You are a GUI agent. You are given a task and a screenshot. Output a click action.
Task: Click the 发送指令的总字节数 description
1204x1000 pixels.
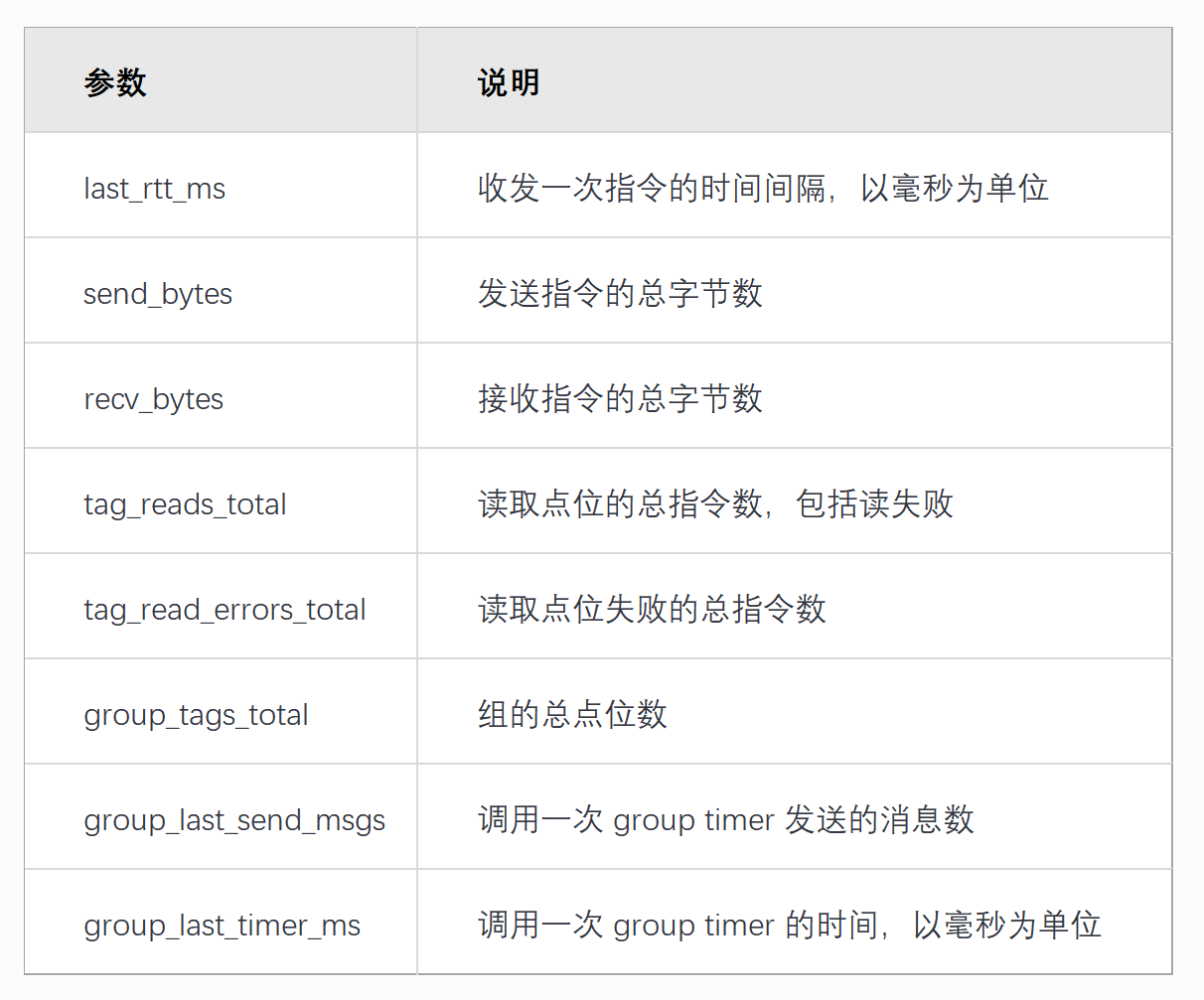[620, 294]
